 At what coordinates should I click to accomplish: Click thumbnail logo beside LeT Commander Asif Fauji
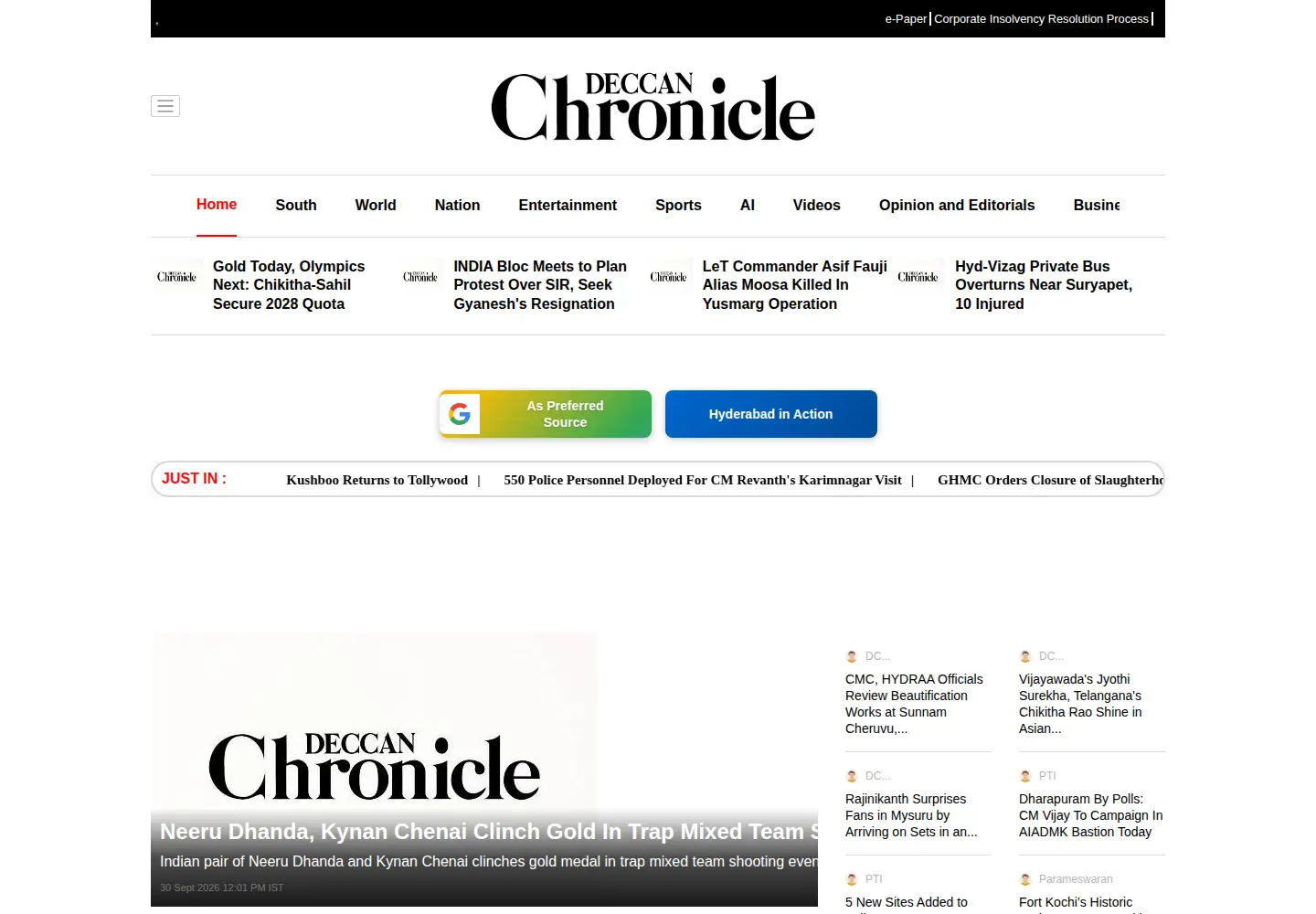(668, 276)
